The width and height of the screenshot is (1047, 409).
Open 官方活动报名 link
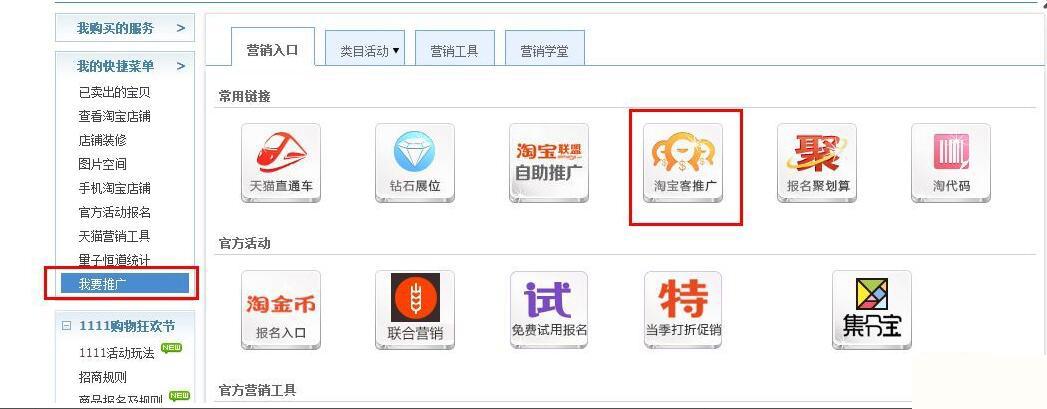point(114,212)
